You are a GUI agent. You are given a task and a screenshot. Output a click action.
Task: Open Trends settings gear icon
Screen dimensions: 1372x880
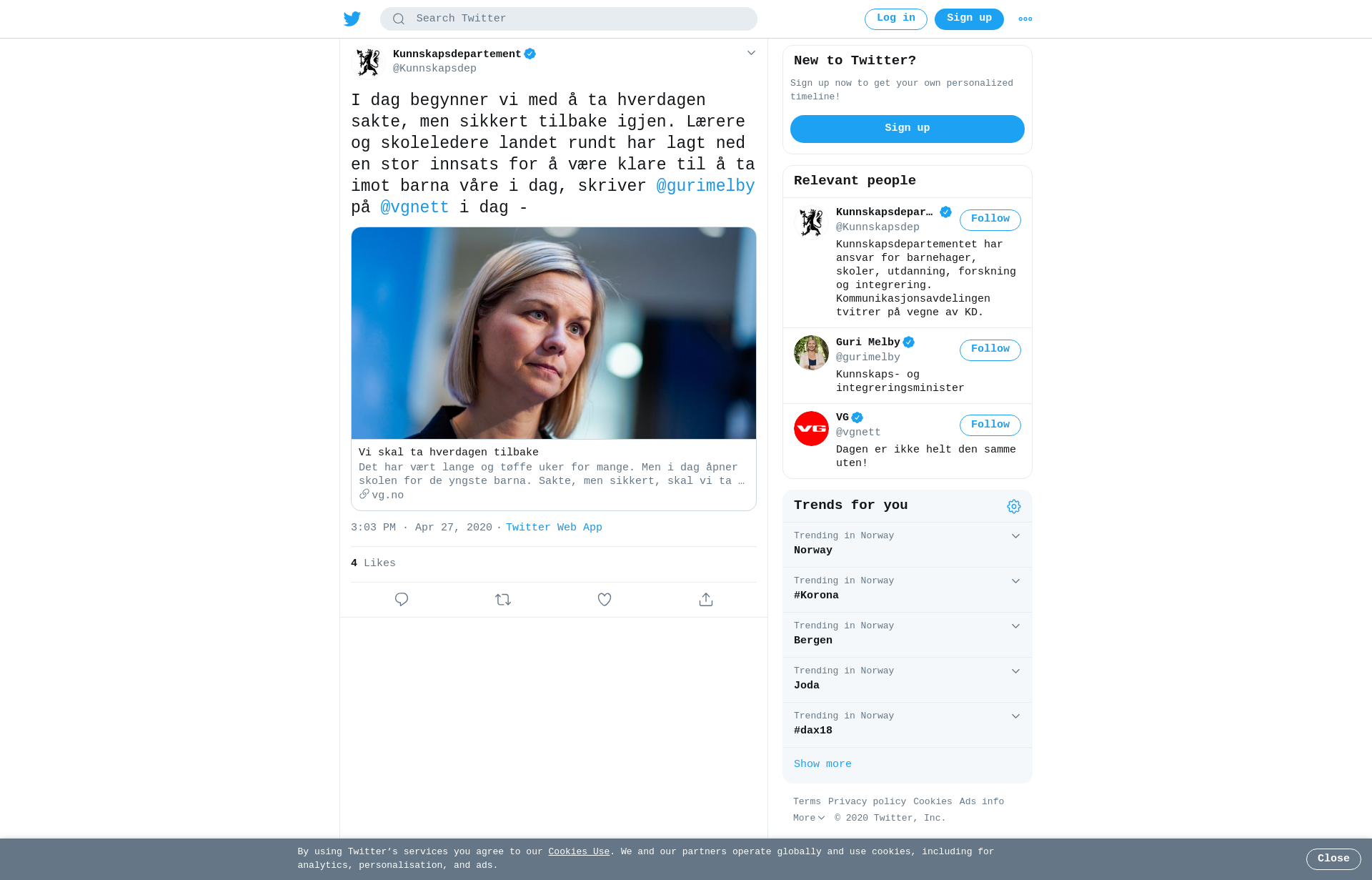tap(1014, 506)
